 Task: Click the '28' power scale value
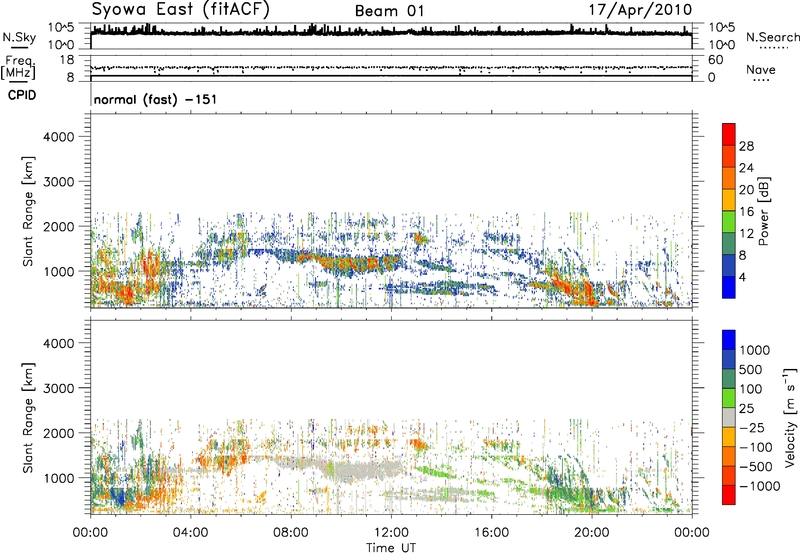click(746, 146)
